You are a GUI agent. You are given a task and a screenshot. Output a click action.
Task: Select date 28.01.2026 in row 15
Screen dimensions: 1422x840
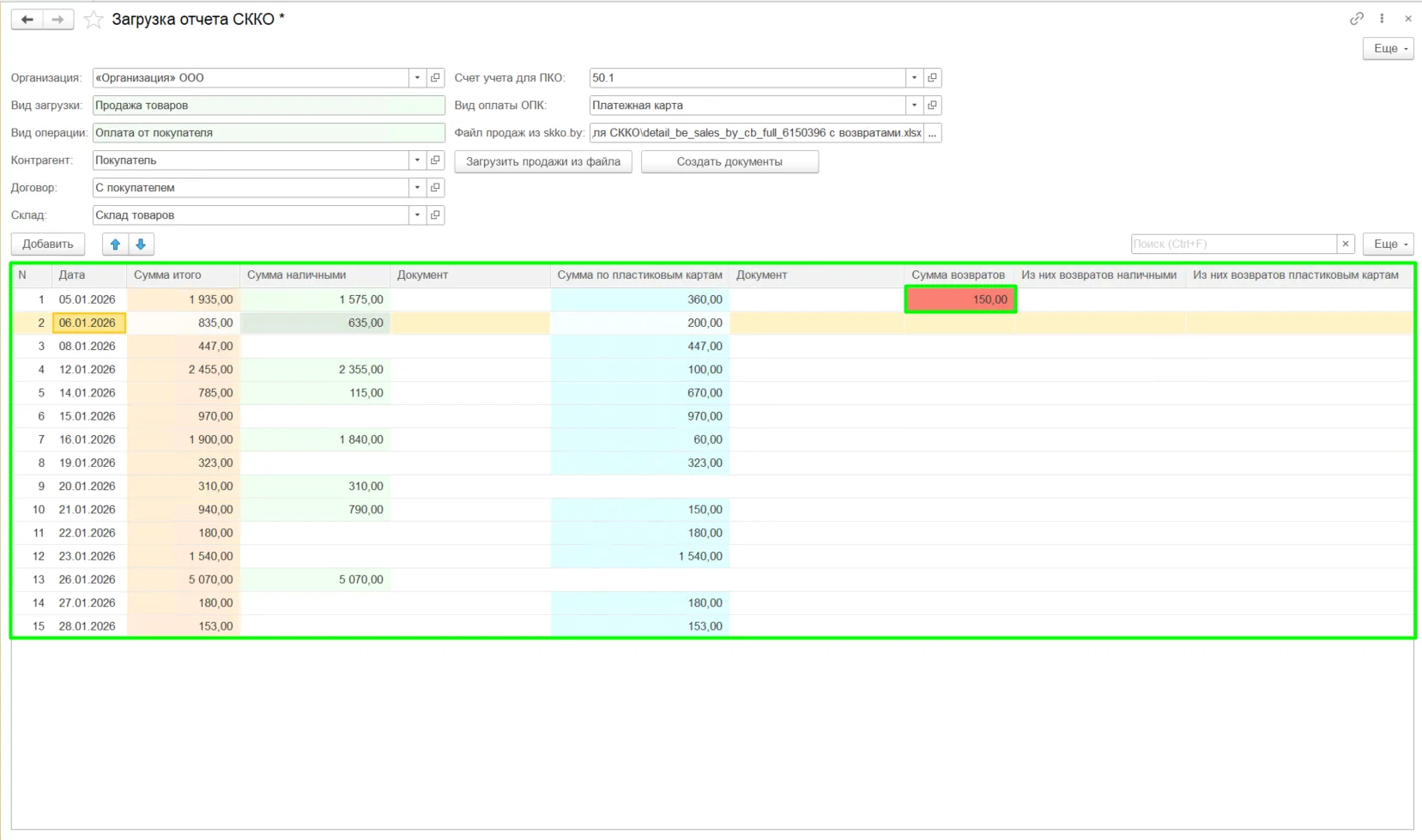pyautogui.click(x=89, y=626)
